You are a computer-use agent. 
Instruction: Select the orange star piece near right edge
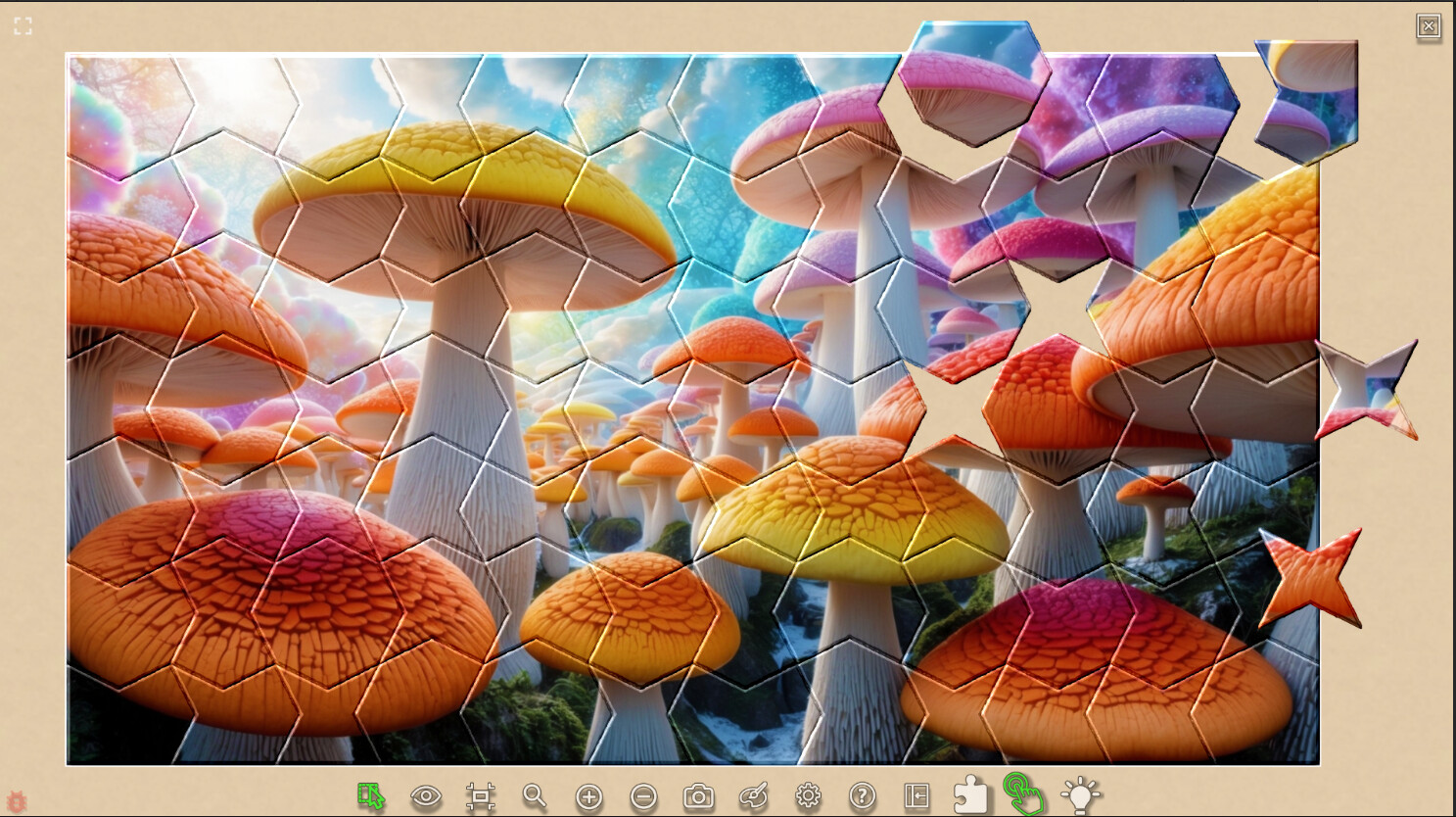[1312, 578]
